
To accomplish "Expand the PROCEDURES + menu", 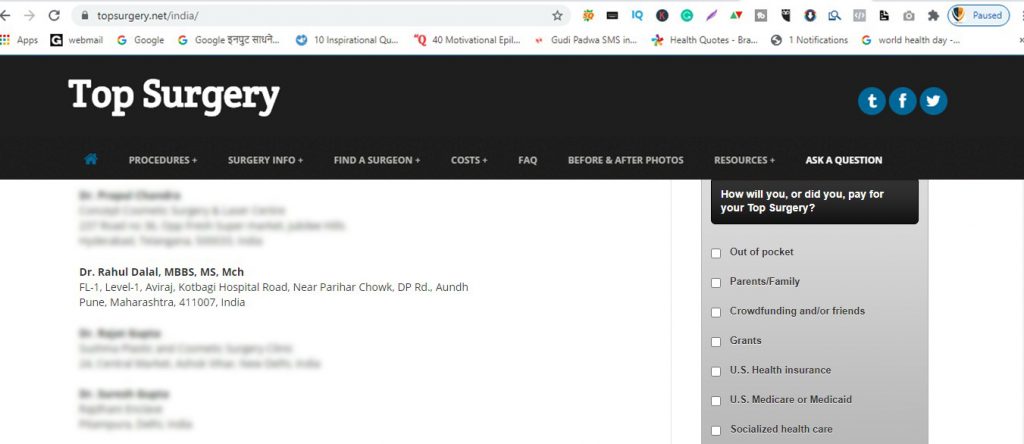I will point(163,160).
